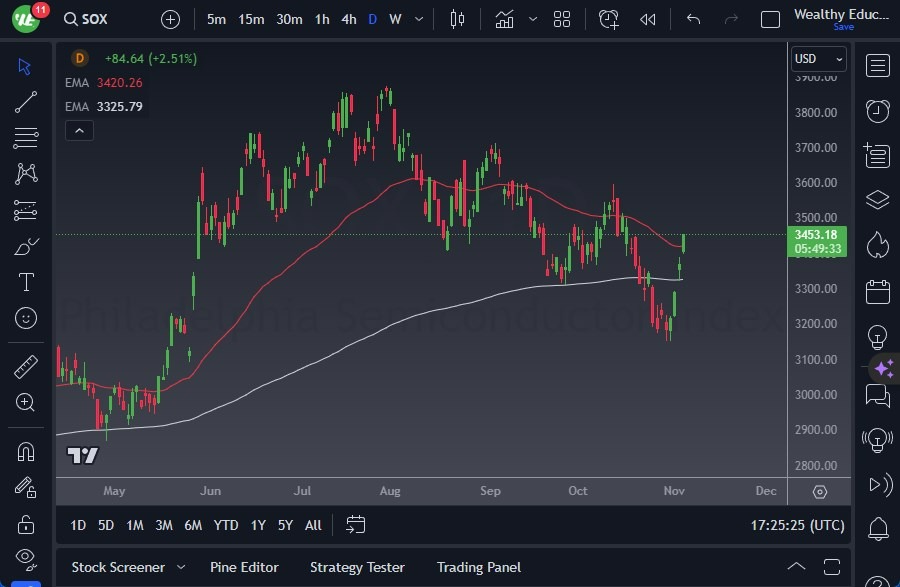Image resolution: width=900 pixels, height=587 pixels.
Task: Open the Watchlist panel on the right
Action: click(877, 66)
